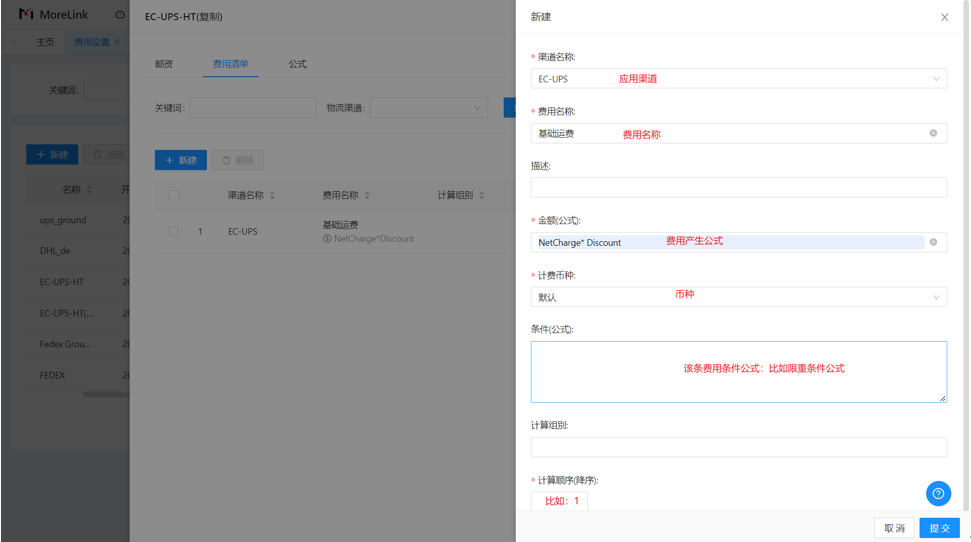Clear the 费用名称 field with its clear icon

pos(933,133)
